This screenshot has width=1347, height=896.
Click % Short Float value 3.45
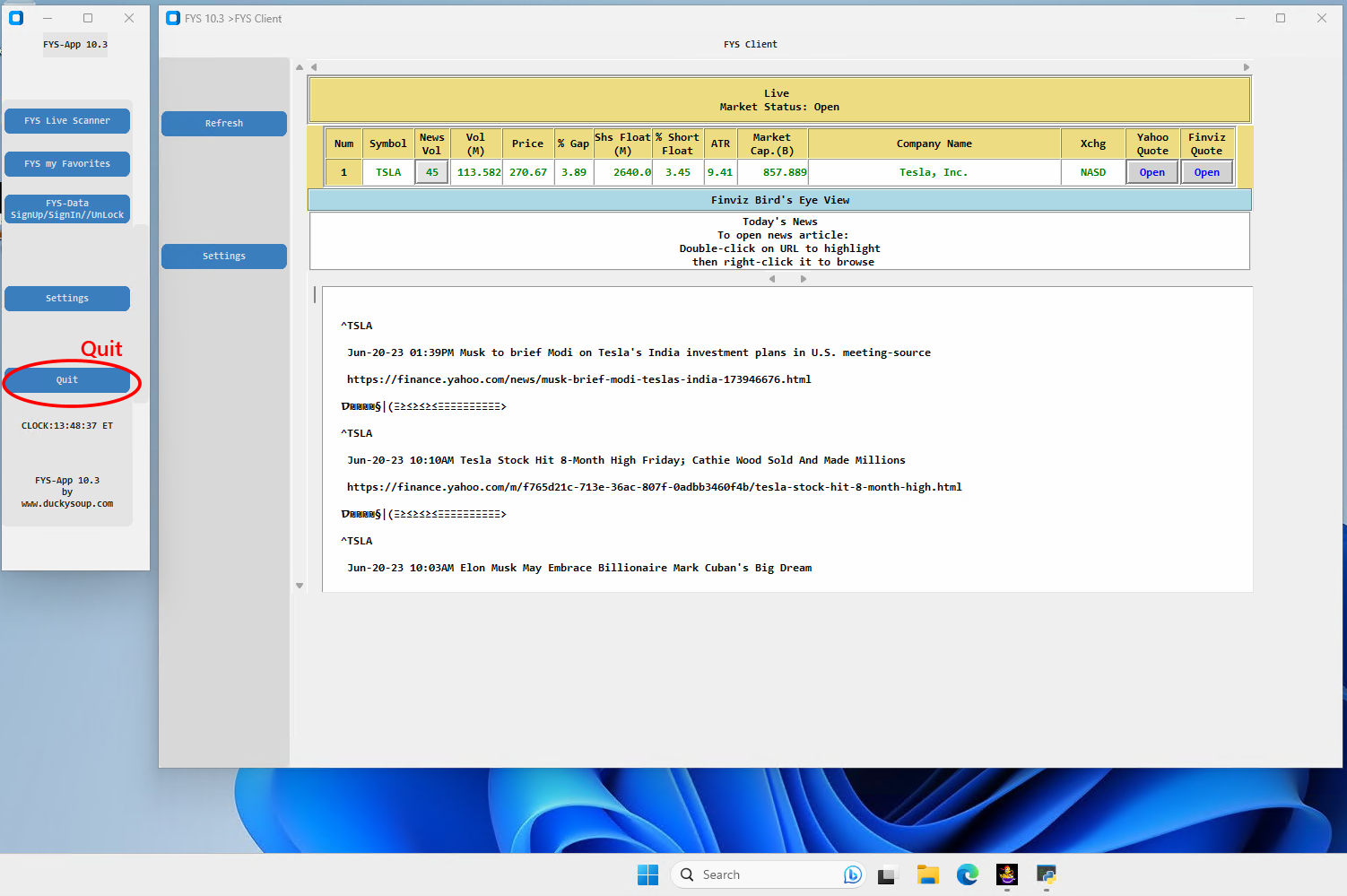click(x=678, y=172)
